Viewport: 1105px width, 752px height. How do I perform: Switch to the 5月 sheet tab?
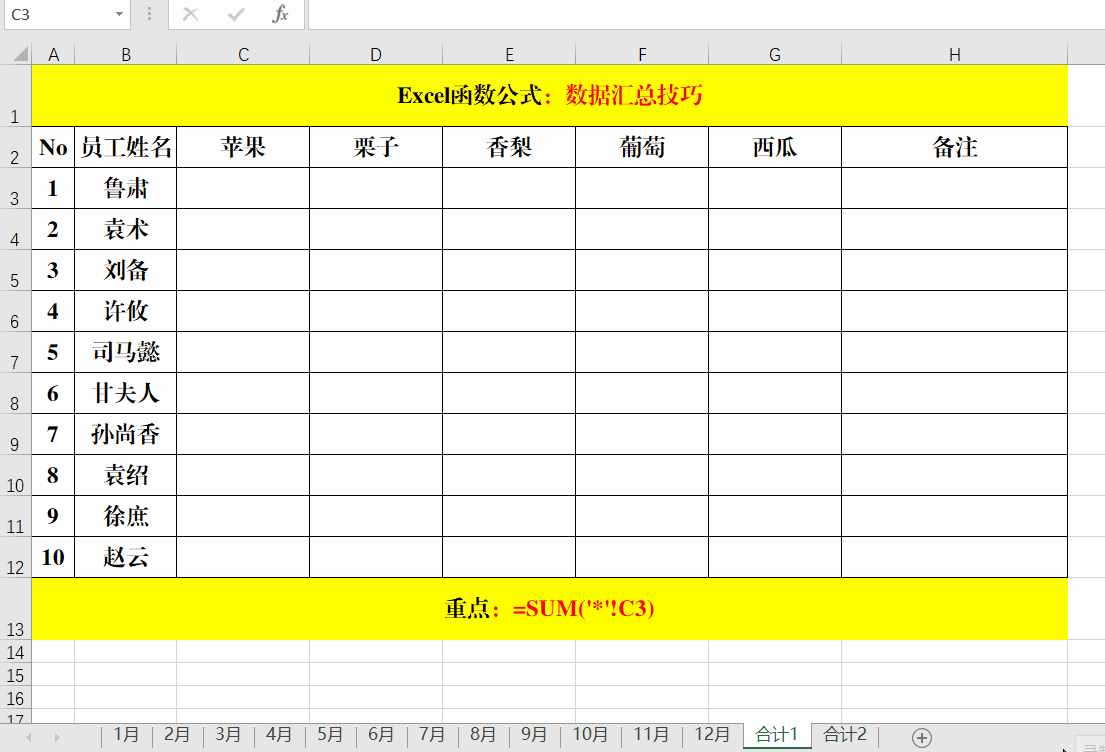tap(330, 735)
